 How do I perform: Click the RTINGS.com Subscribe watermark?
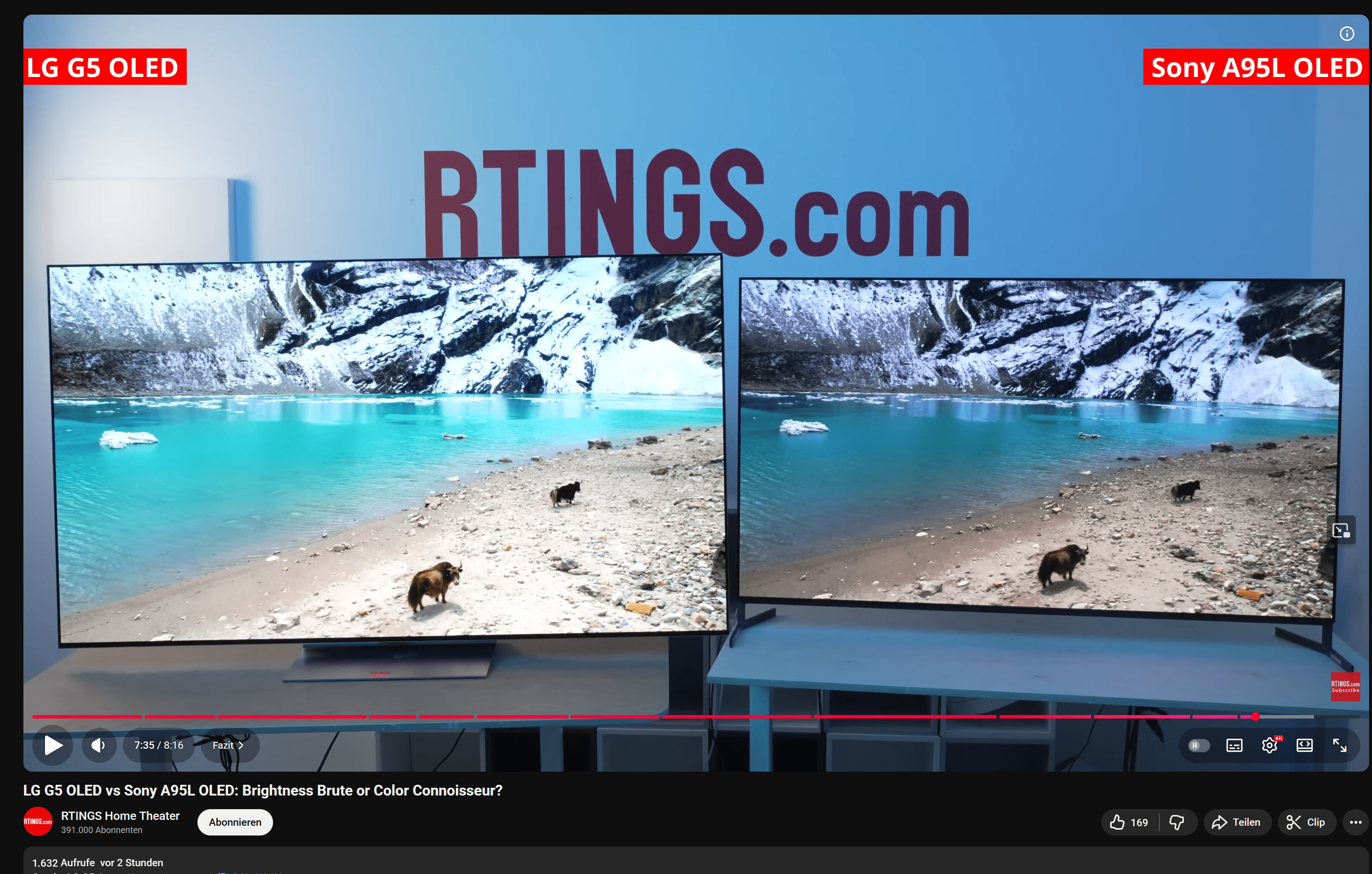[x=1345, y=686]
